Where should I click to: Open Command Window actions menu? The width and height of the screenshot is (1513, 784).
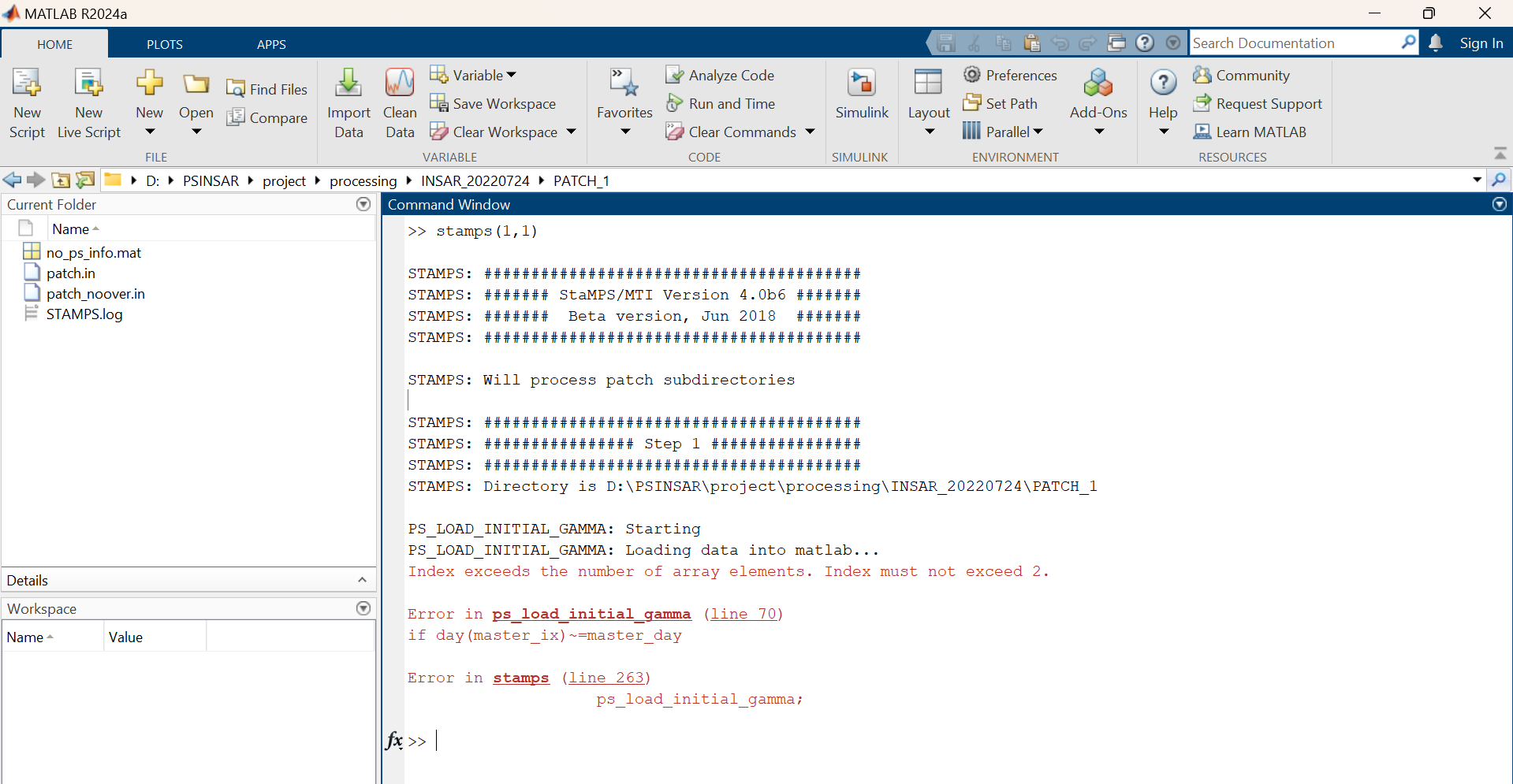coord(1499,204)
